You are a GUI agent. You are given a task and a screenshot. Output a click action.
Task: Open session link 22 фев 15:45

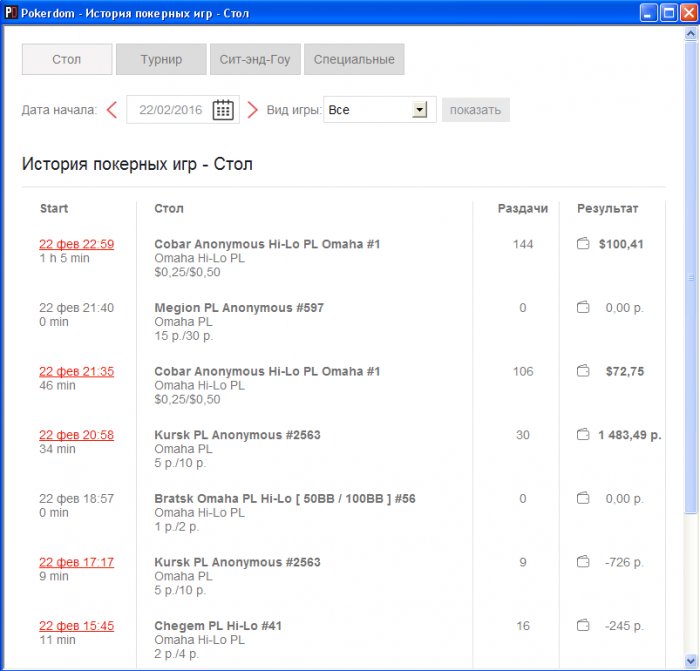[x=76, y=626]
